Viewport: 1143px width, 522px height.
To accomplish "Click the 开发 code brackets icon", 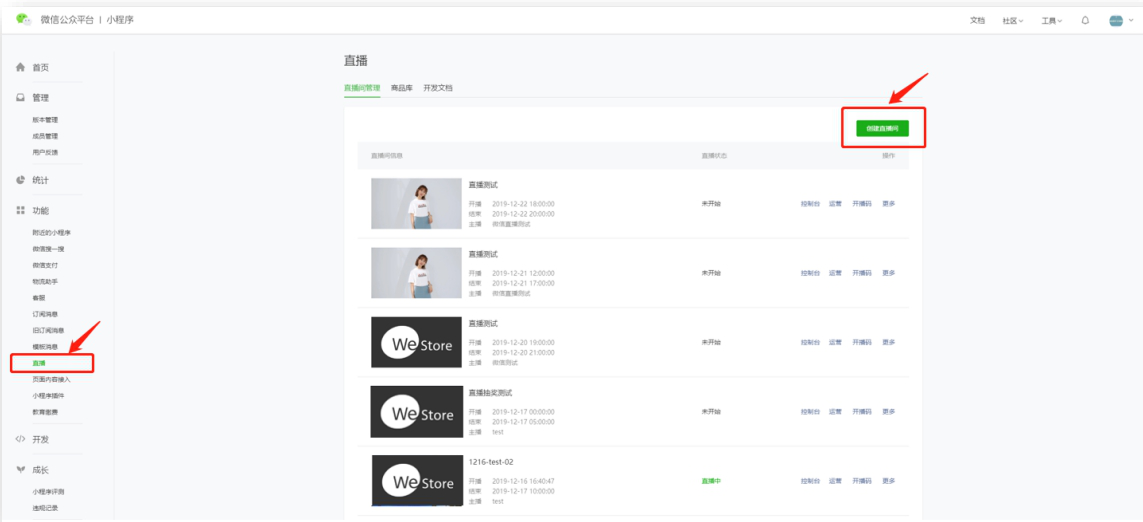I will [20, 439].
